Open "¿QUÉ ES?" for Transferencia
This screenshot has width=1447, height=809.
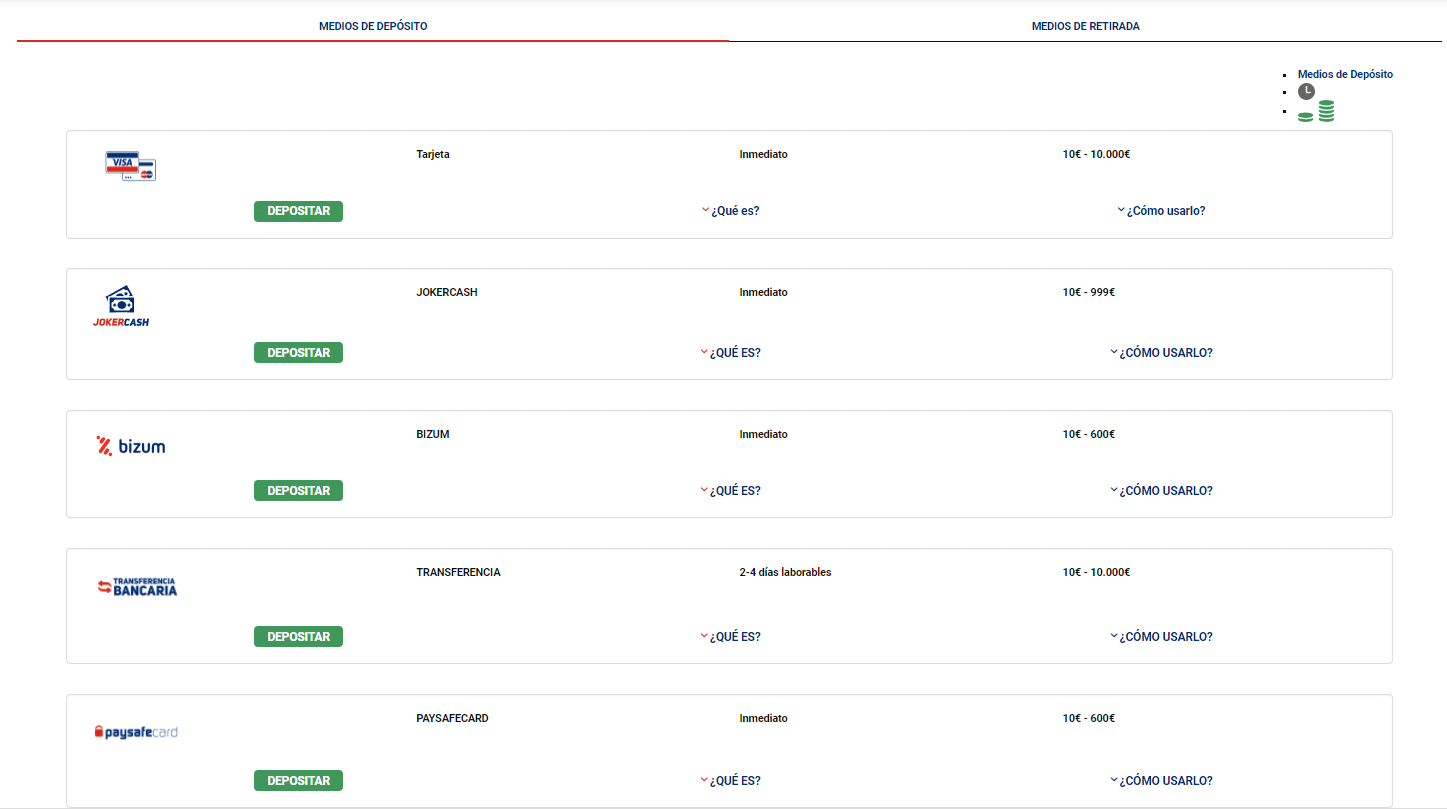(x=734, y=637)
